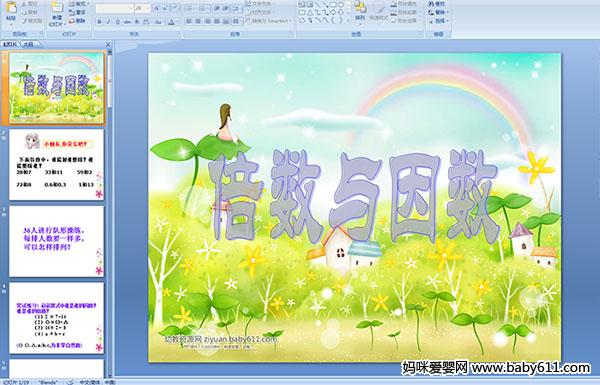The width and height of the screenshot is (600, 385).
Task: Switch to the Slides pane tab
Action: click(x=10, y=44)
